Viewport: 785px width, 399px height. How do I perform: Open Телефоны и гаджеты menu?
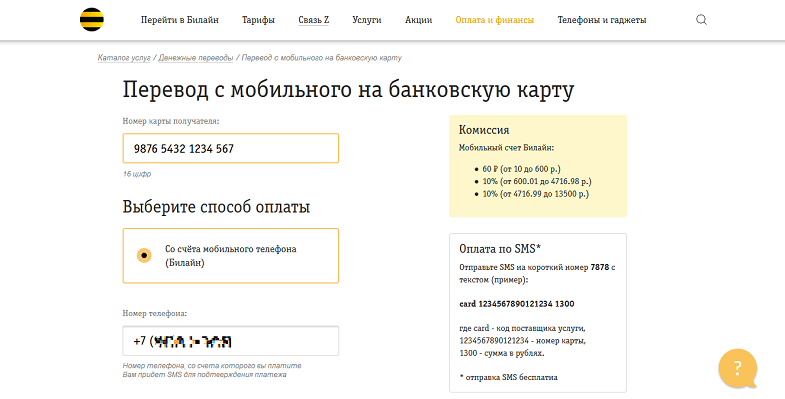click(x=602, y=20)
